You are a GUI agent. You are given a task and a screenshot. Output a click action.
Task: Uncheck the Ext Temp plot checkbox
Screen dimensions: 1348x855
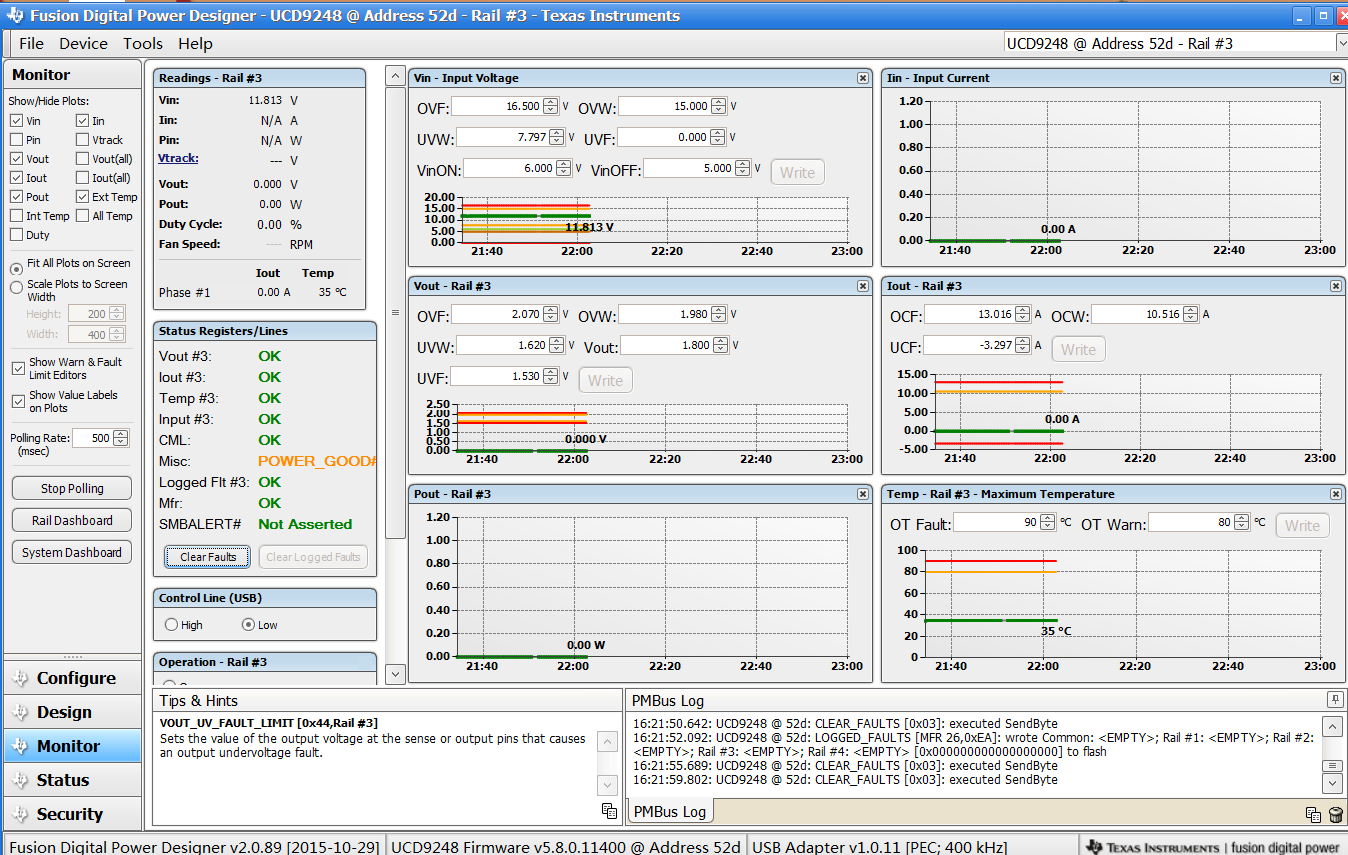tap(82, 197)
